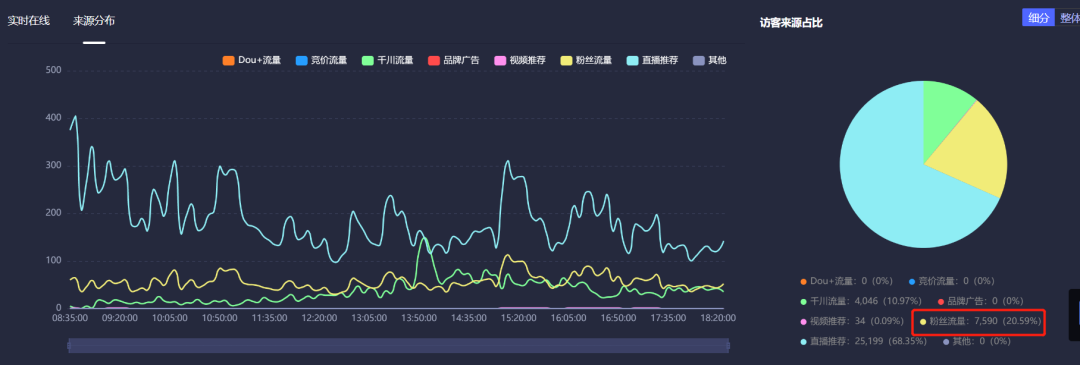The width and height of the screenshot is (1080, 365).
Task: Click the red 品牌广告 legend swatch
Action: pyautogui.click(x=433, y=61)
